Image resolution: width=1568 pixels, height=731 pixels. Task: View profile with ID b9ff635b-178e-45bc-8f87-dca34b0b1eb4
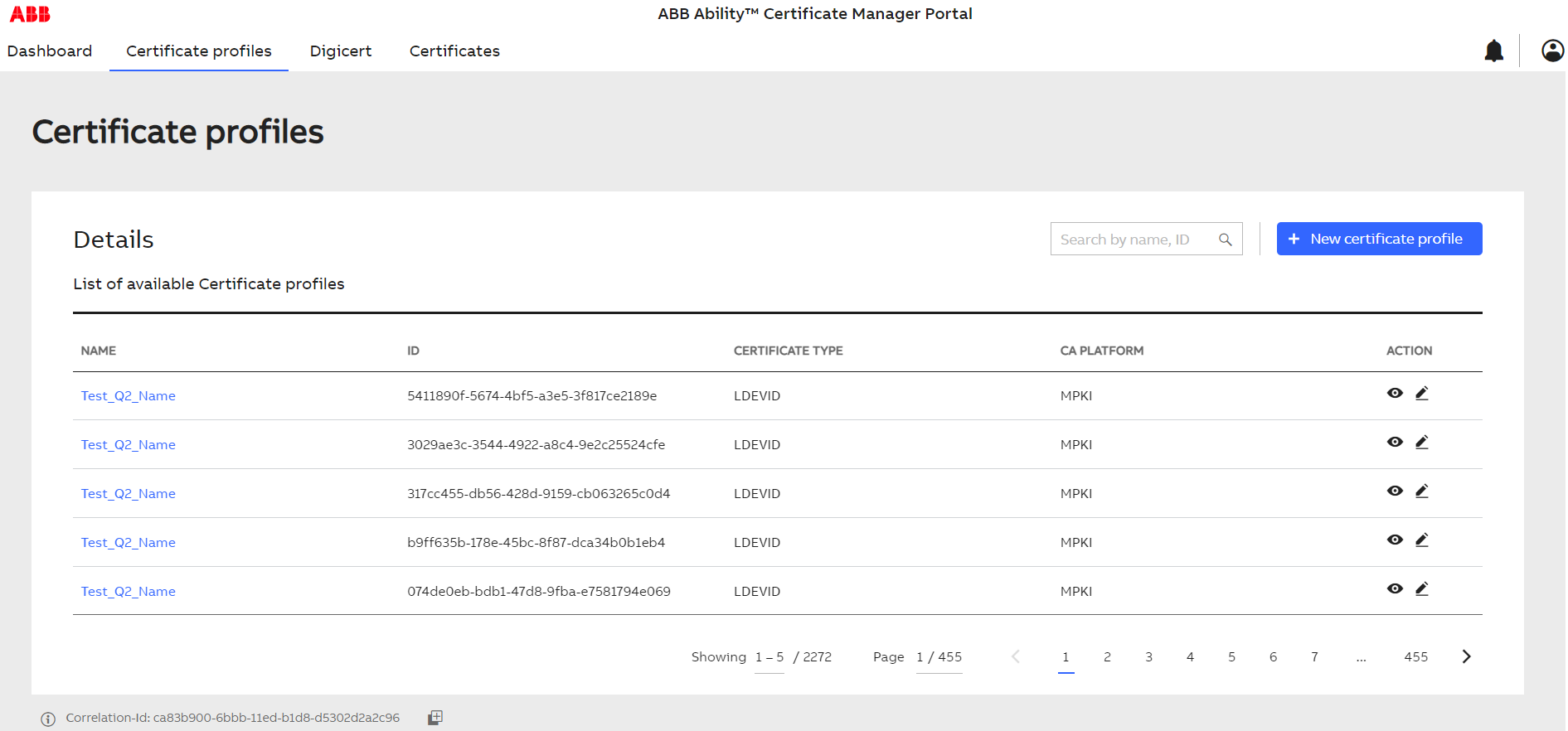click(1395, 540)
